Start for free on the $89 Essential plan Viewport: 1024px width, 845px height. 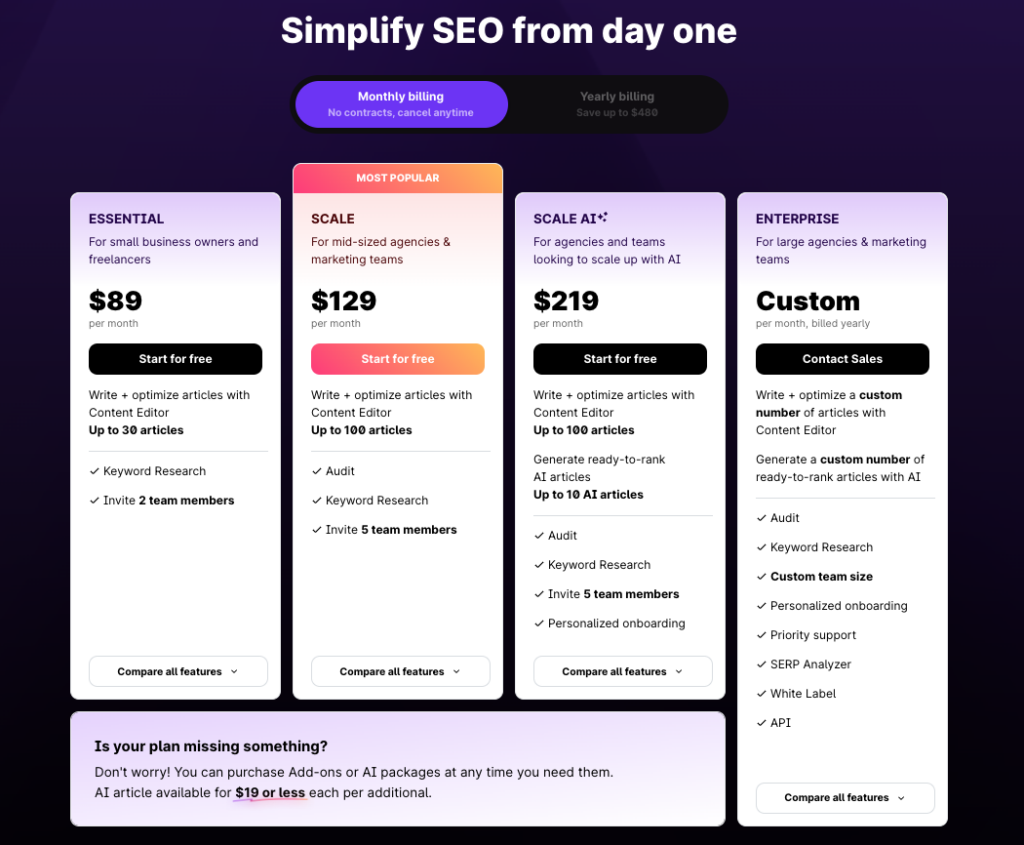176,359
